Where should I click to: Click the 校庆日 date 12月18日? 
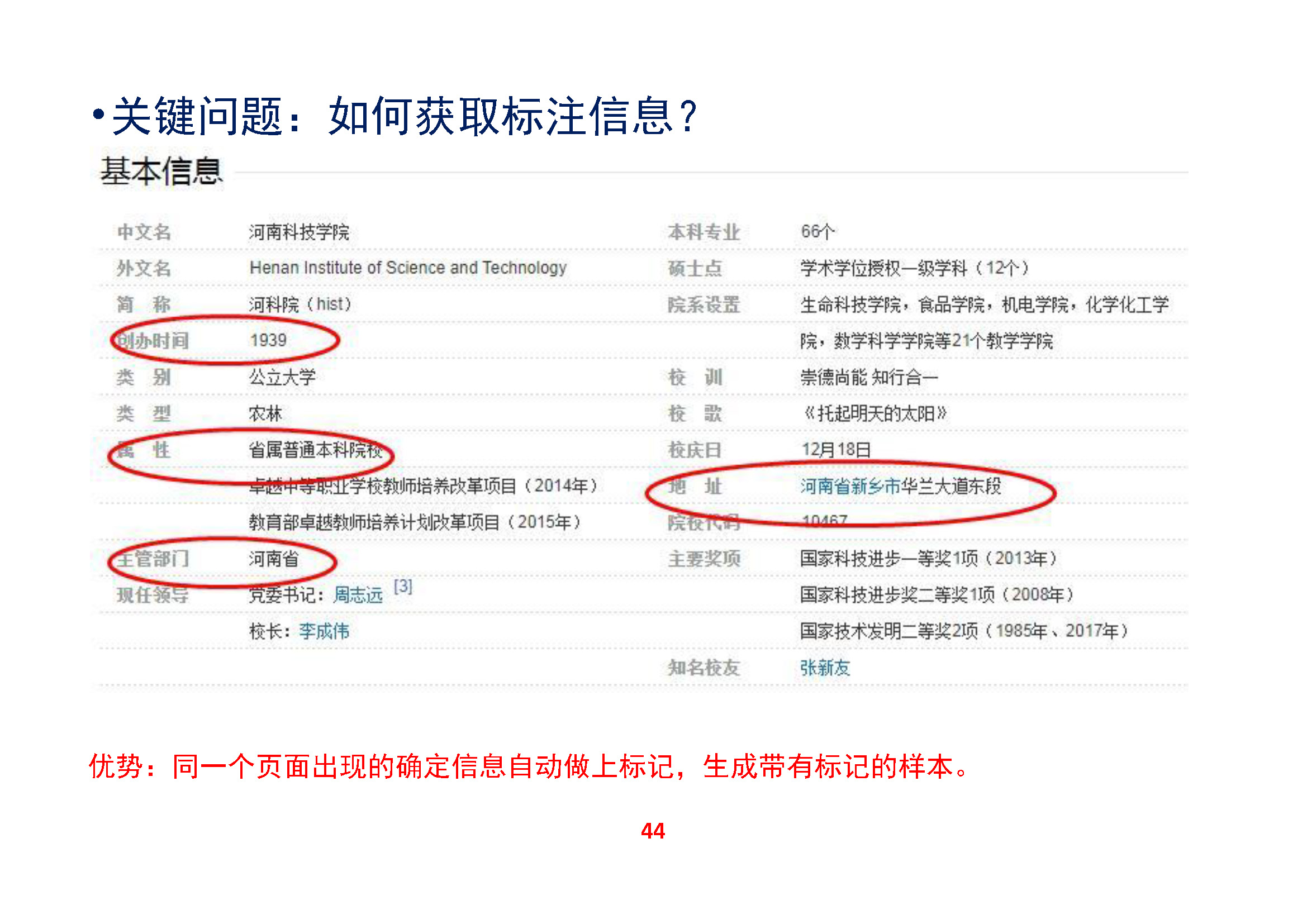coord(835,450)
